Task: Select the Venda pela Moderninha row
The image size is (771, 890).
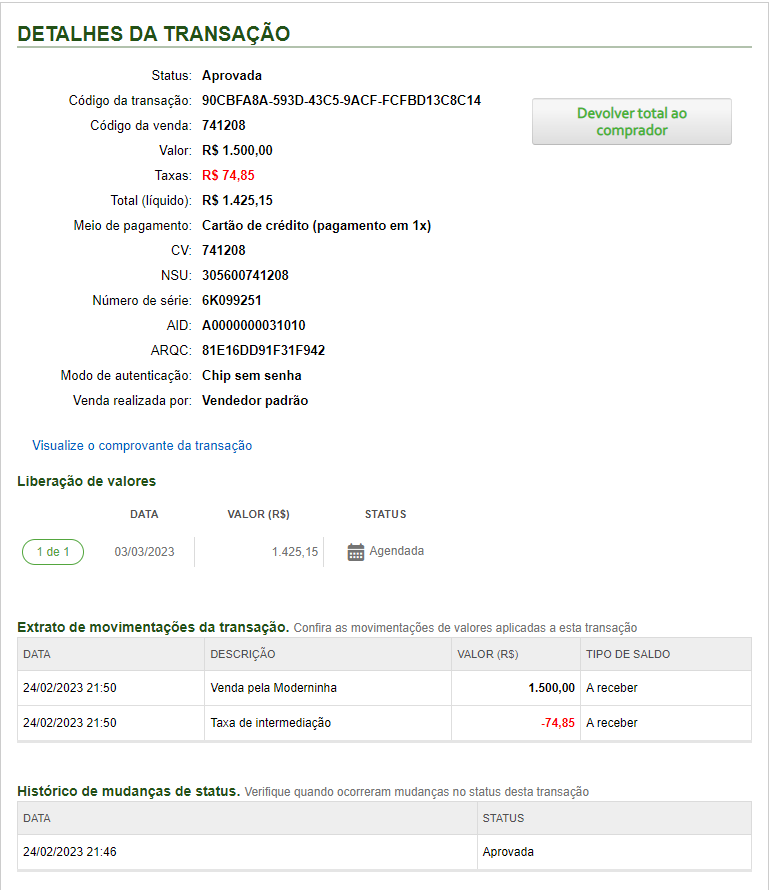Action: (x=273, y=688)
